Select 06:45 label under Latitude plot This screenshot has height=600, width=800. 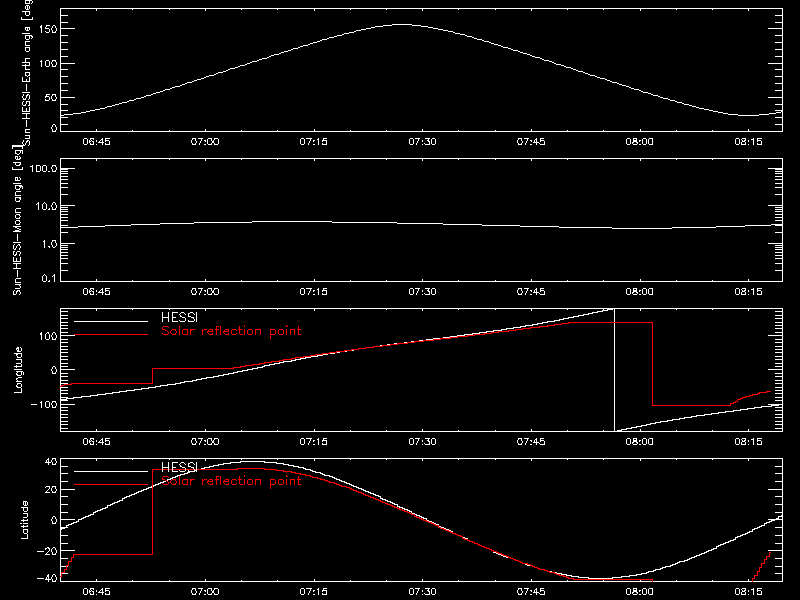(96, 592)
